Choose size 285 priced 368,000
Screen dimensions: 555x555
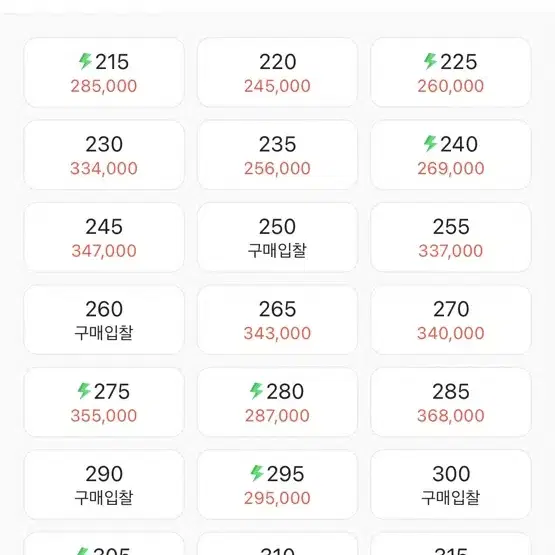click(451, 402)
